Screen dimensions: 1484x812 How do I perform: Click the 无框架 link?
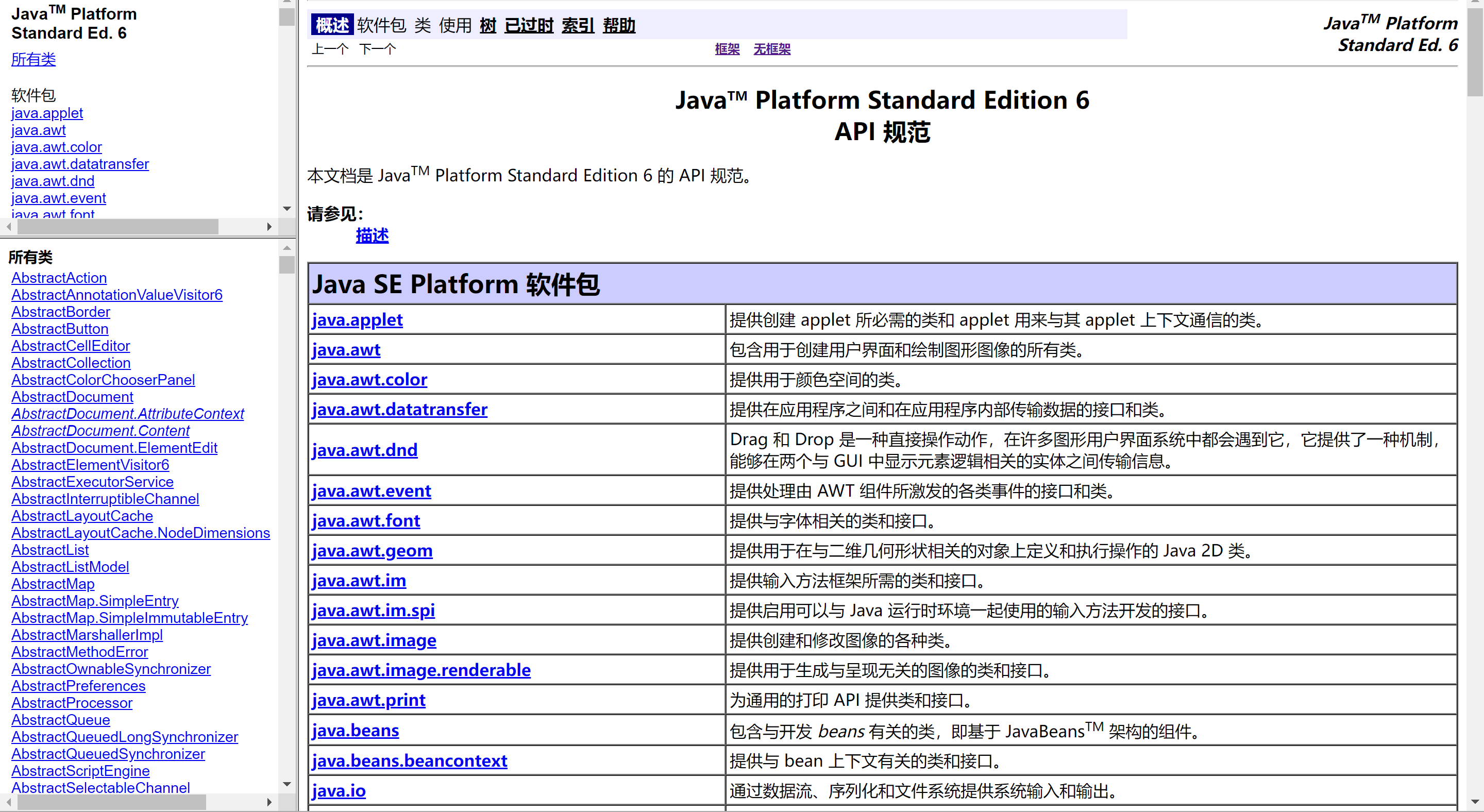[771, 49]
